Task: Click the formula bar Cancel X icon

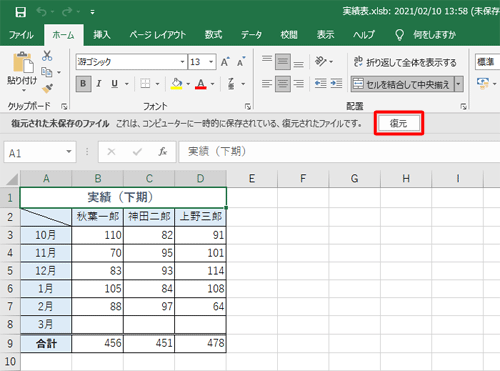Action: 111,152
